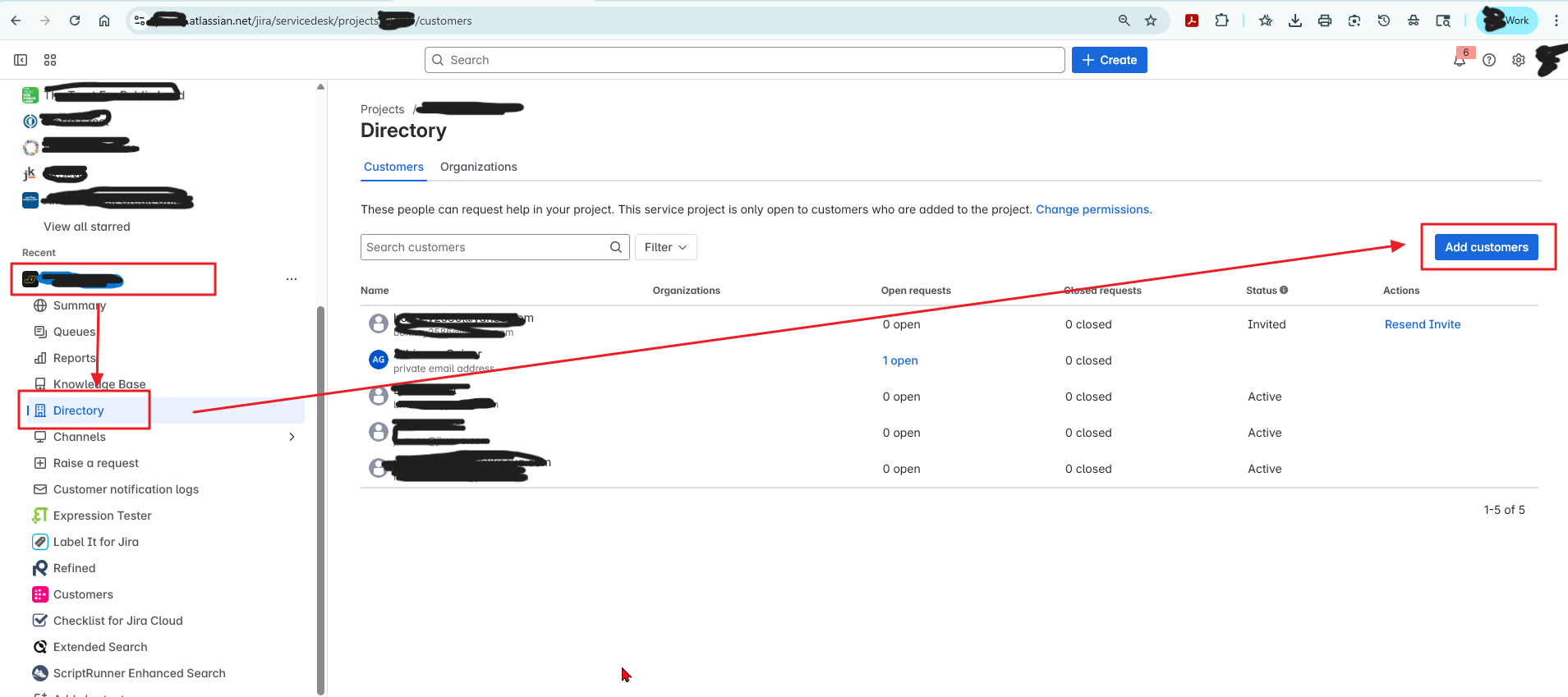Image resolution: width=1568 pixels, height=697 pixels.
Task: Click View all starred
Action: (87, 227)
